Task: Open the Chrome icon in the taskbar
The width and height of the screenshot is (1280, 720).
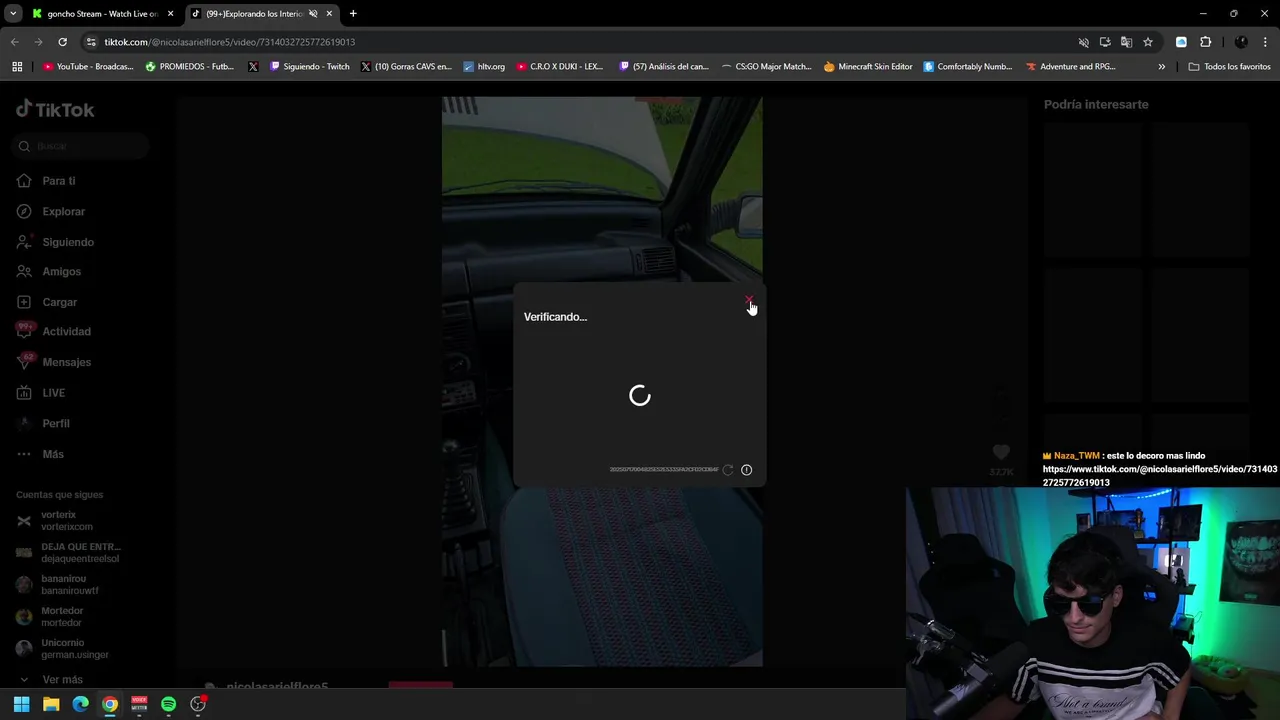Action: [x=110, y=705]
